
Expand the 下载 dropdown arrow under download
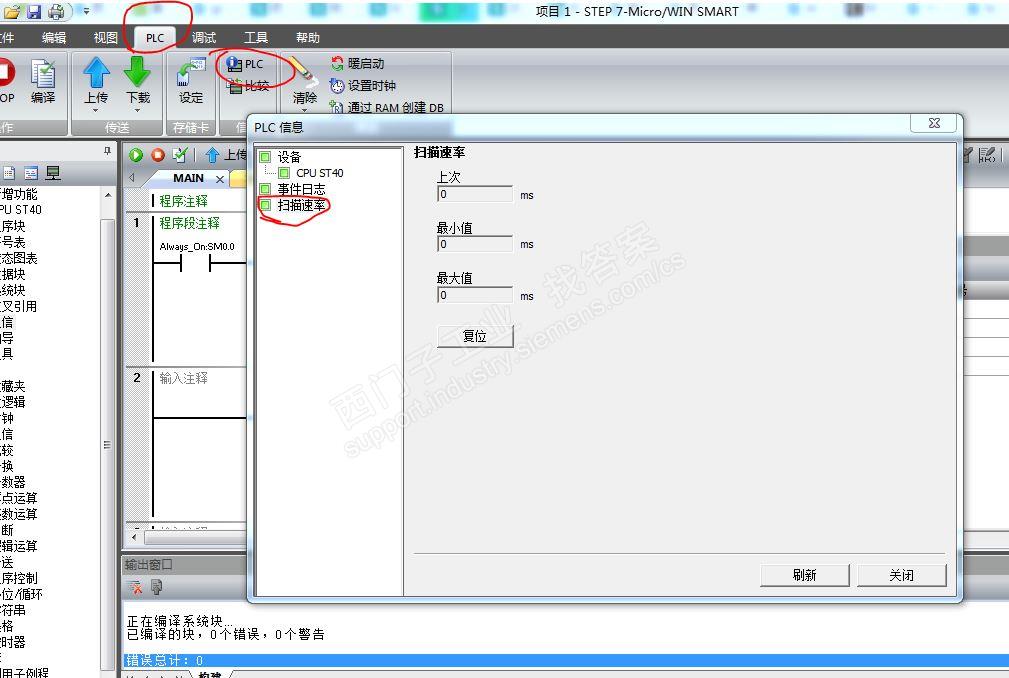(x=137, y=109)
